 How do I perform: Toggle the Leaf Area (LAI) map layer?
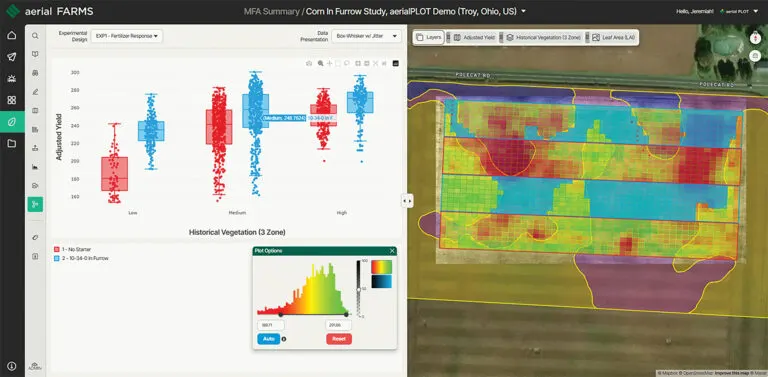click(x=614, y=37)
